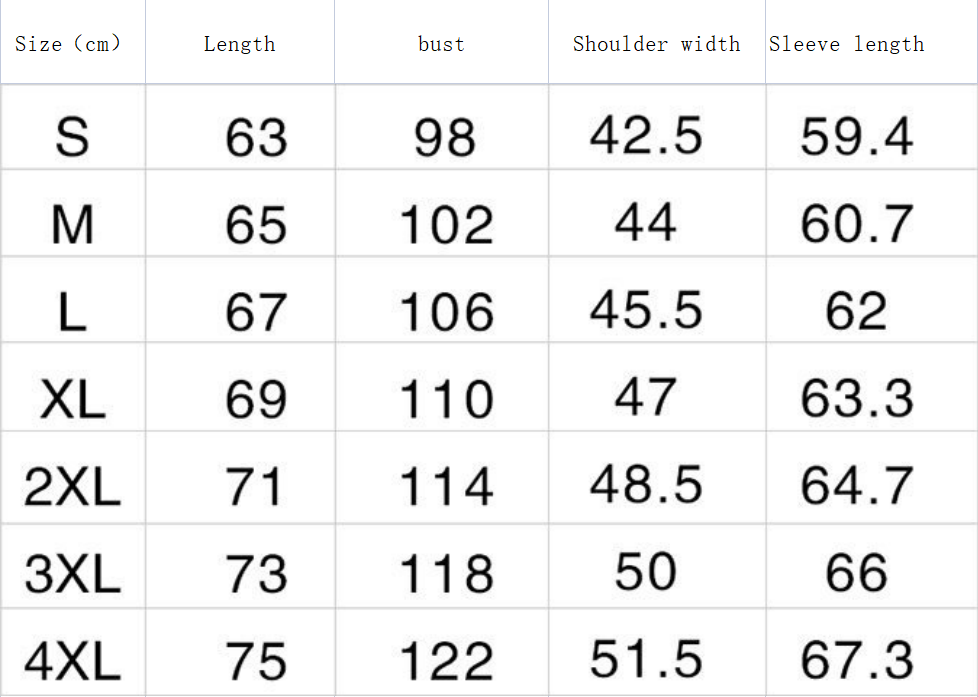Click the bust value 118
Screen dimensions: 978x697
pos(446,574)
